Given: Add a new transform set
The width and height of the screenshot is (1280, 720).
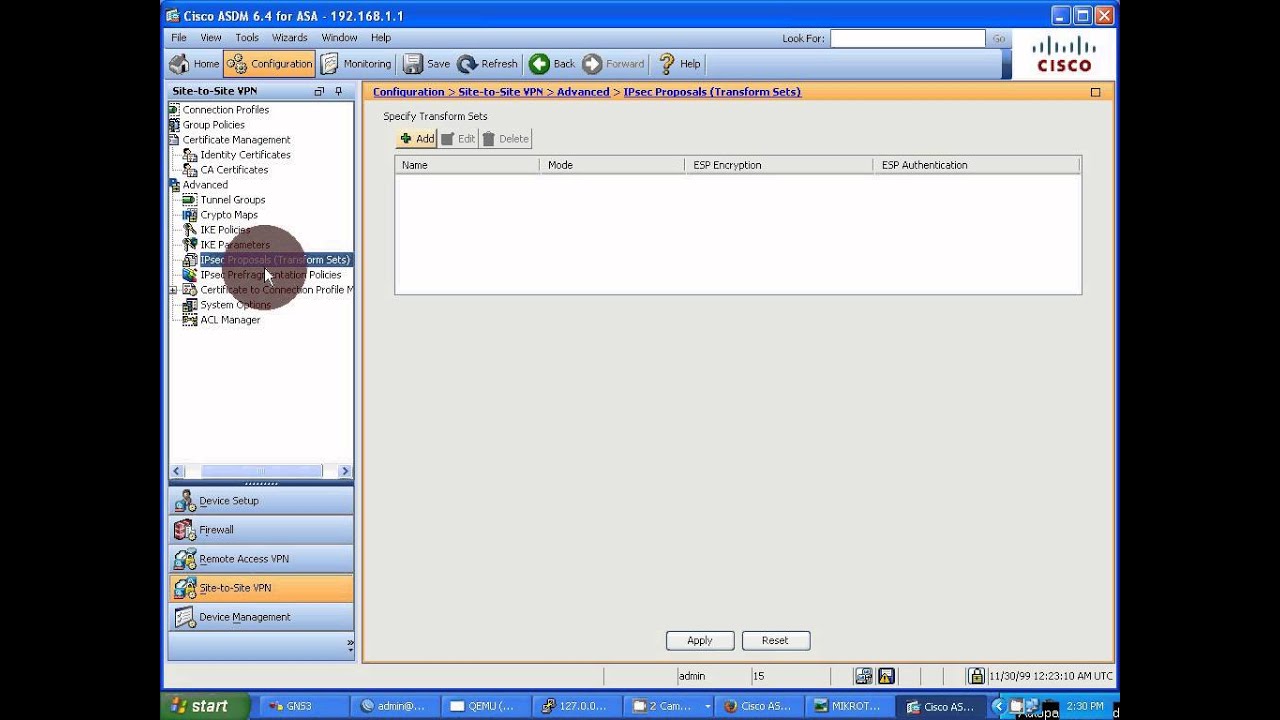Looking at the screenshot, I should coord(416,139).
